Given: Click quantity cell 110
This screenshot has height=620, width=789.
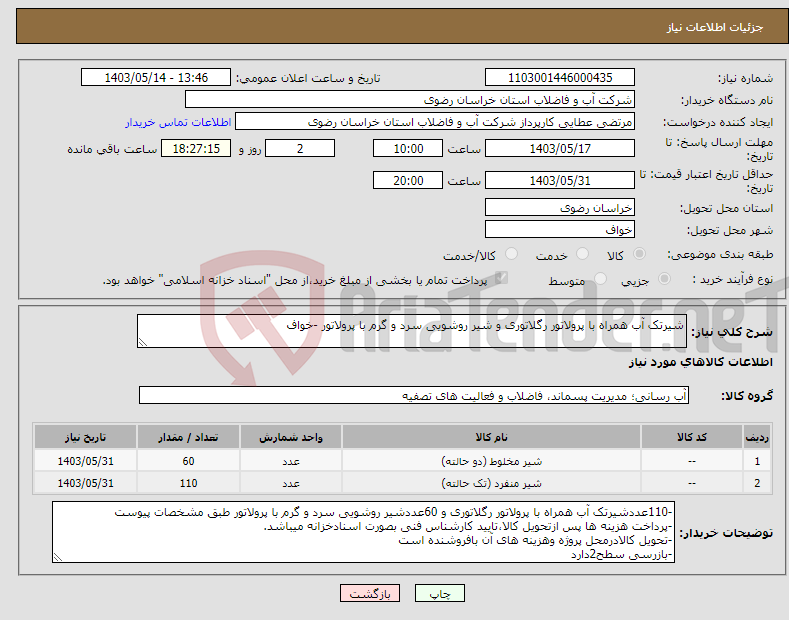Looking at the screenshot, I should (x=188, y=483).
